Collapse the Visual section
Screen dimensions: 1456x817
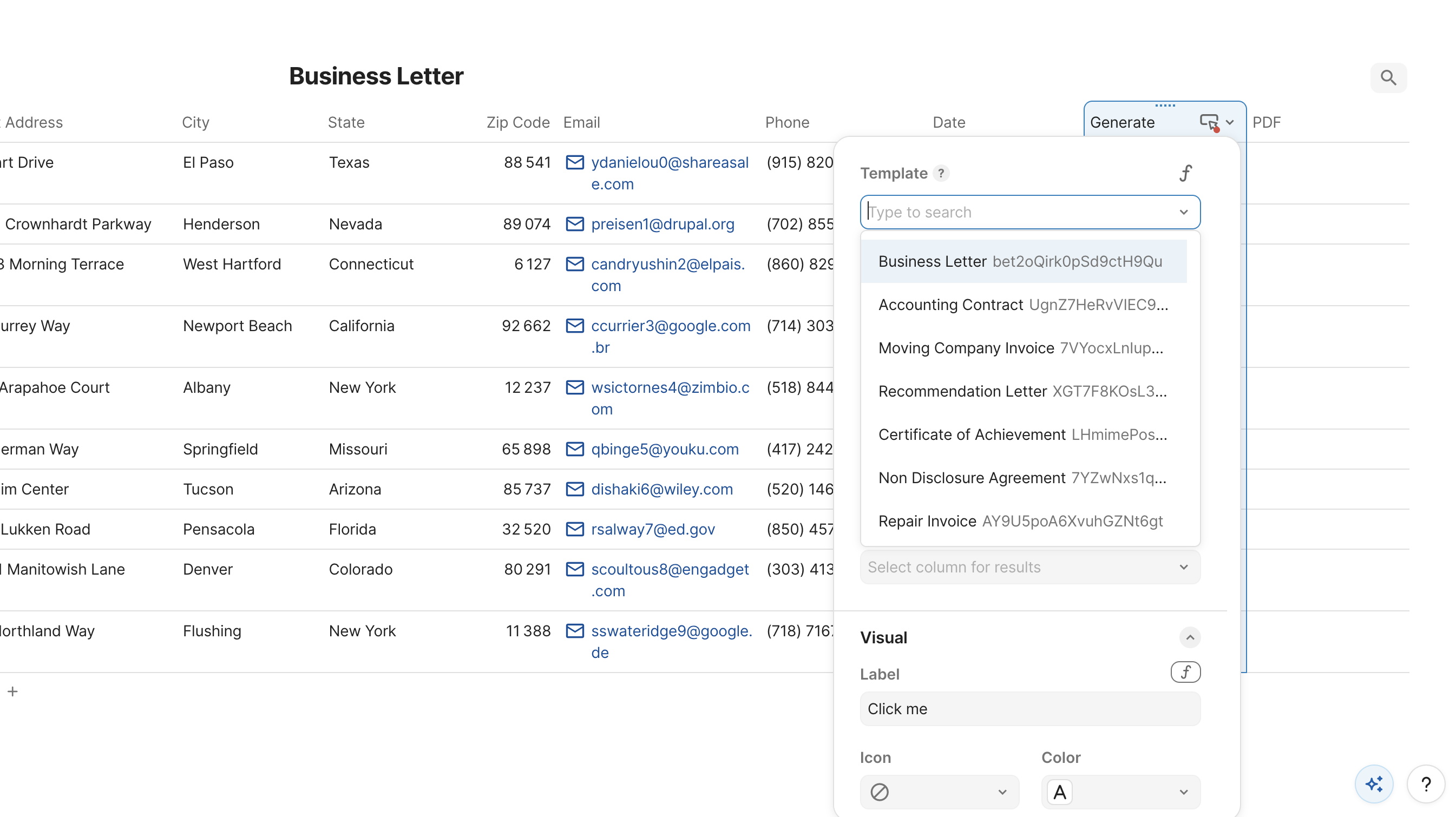point(1190,637)
